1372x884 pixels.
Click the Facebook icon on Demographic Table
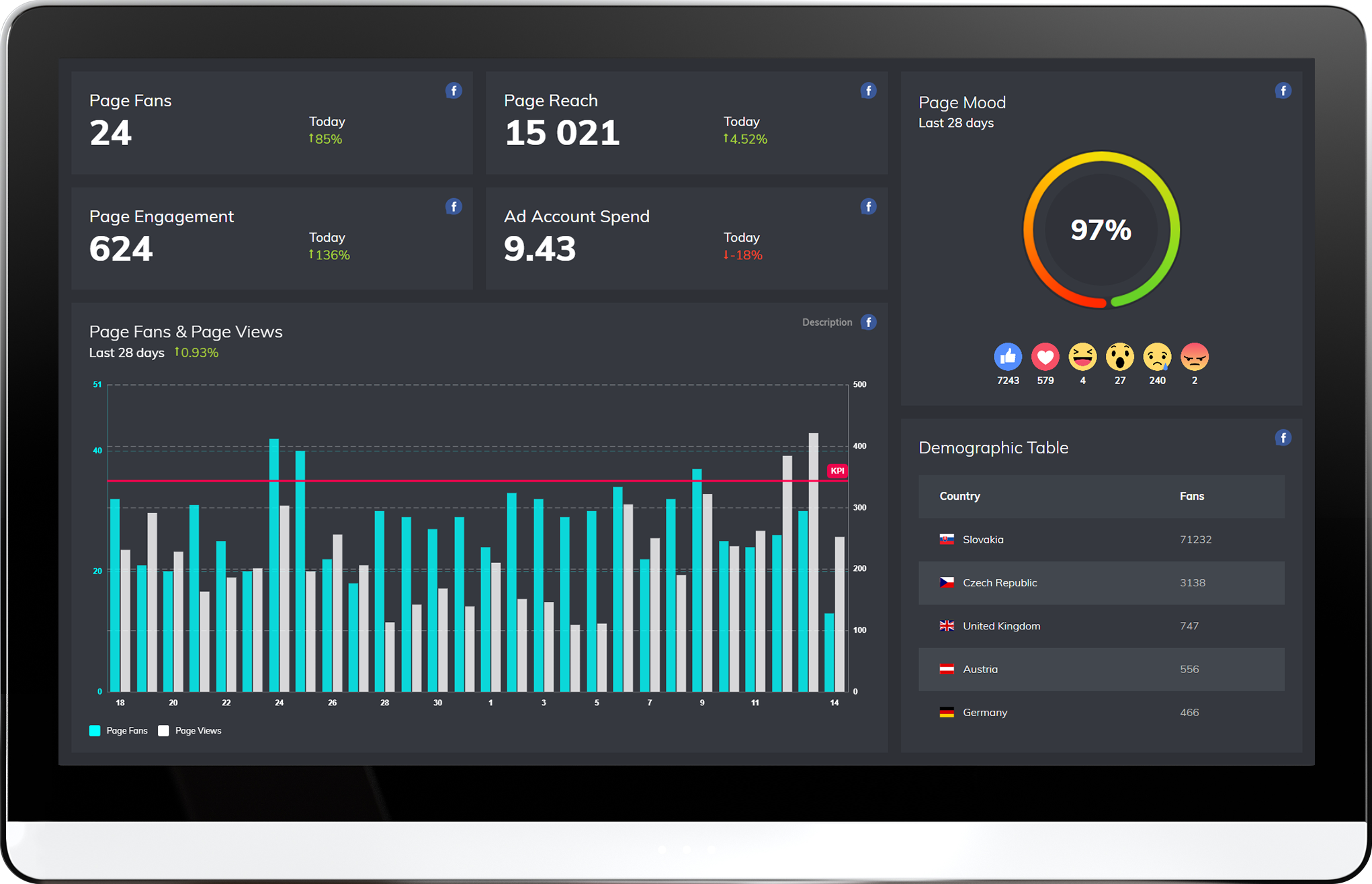(x=1283, y=438)
